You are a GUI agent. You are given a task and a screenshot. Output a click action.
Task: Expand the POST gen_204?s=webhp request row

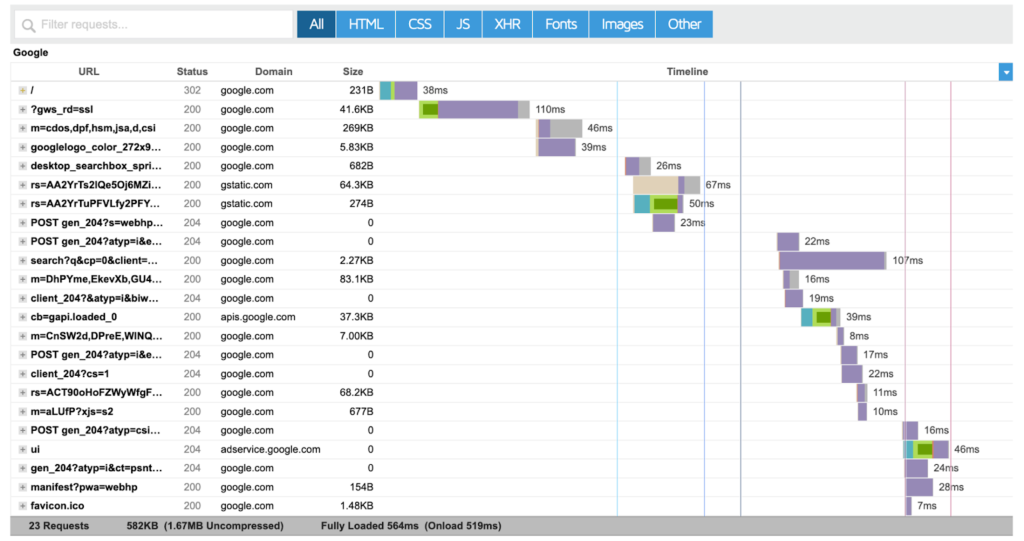pos(22,223)
